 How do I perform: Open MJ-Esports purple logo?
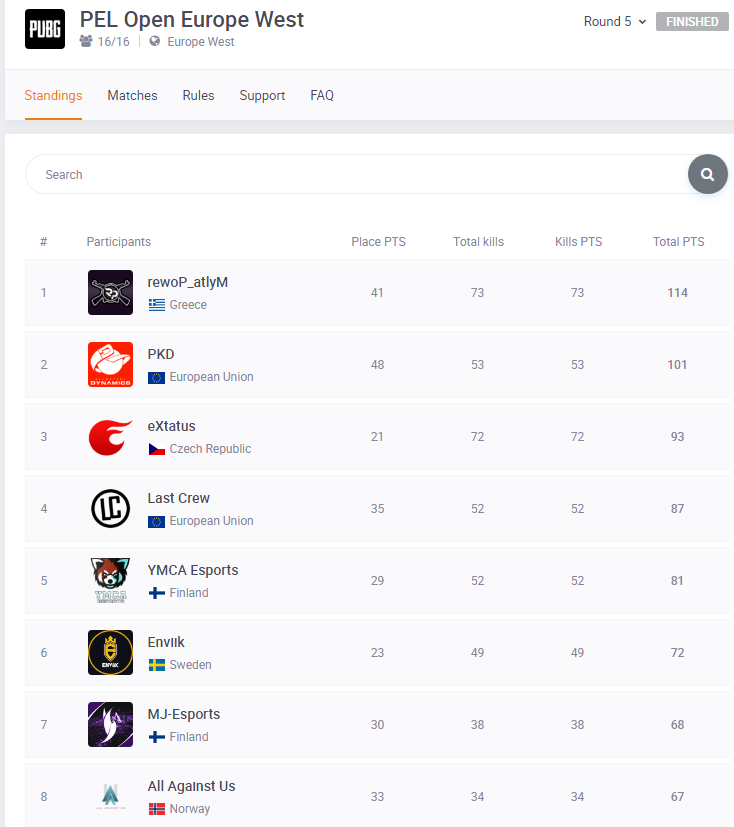tap(110, 724)
